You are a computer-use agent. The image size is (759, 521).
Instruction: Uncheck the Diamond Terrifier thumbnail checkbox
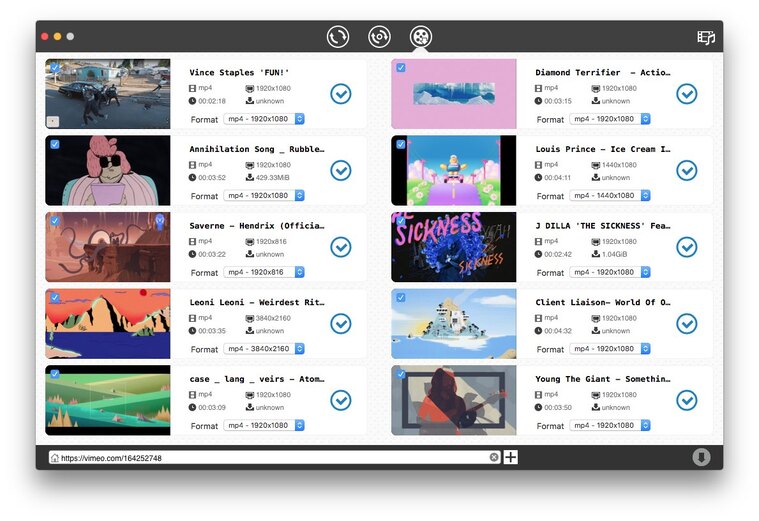(401, 68)
